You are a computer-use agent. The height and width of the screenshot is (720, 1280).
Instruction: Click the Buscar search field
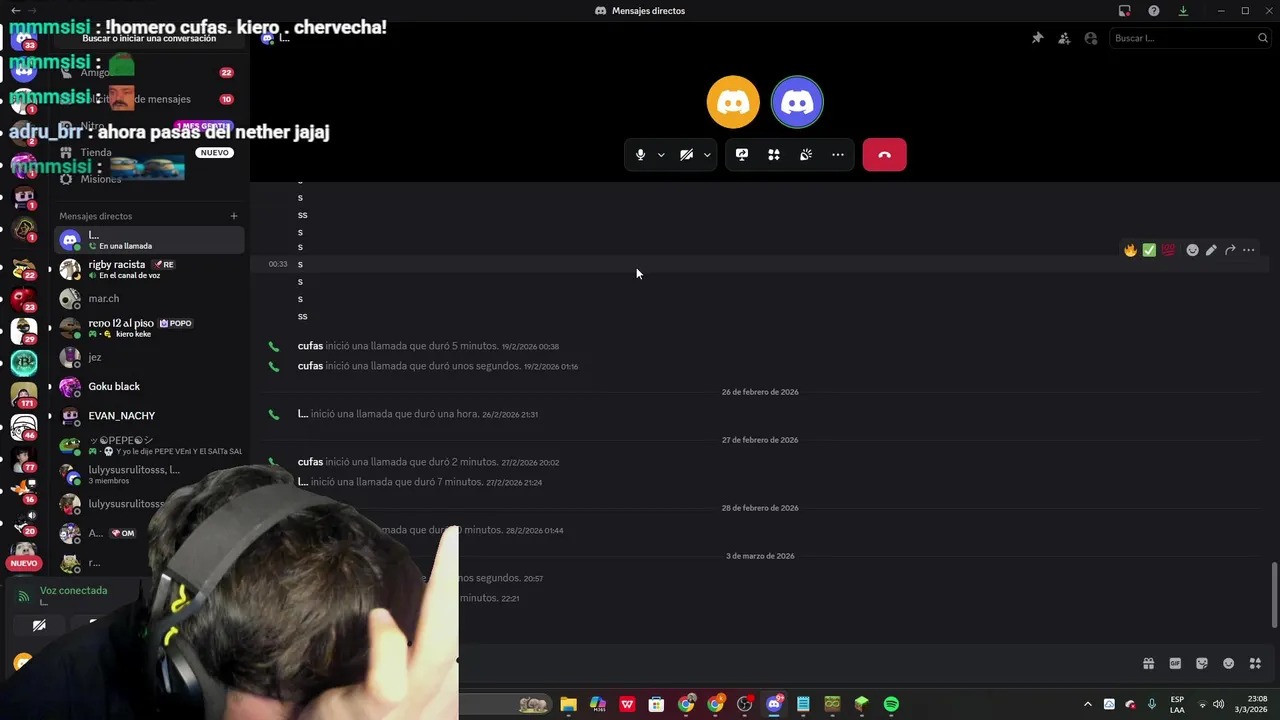1190,38
